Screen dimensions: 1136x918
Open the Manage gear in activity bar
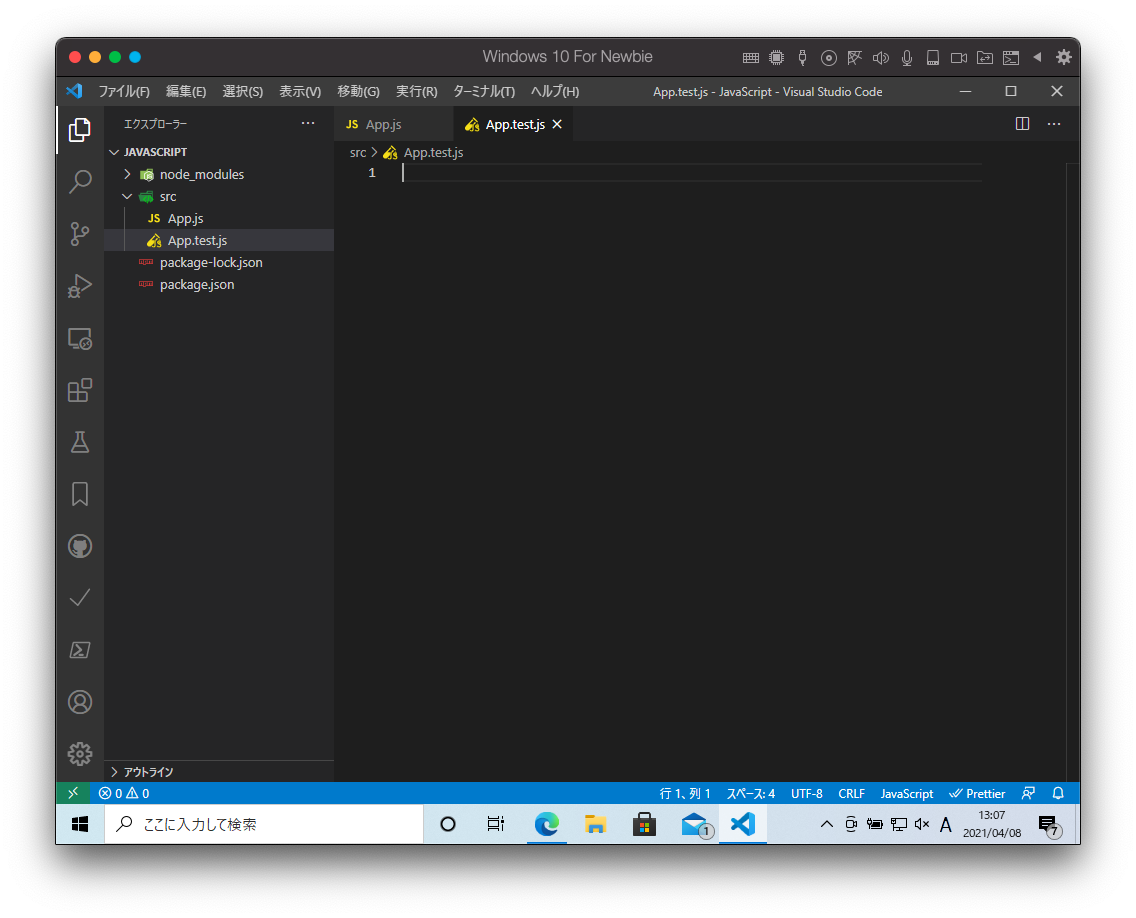click(80, 754)
